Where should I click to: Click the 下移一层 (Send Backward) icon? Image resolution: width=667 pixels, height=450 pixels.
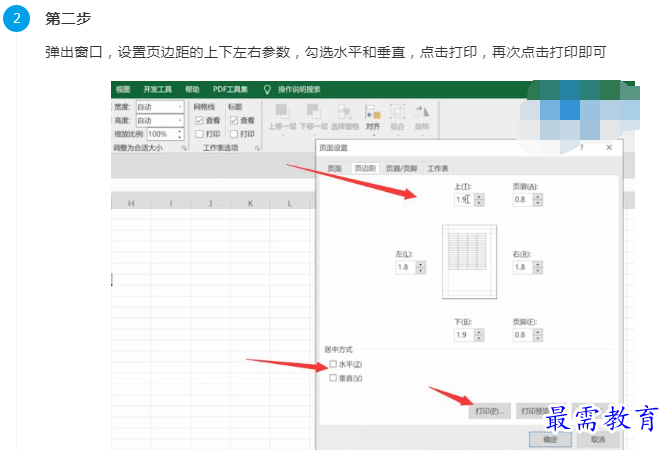[x=314, y=111]
